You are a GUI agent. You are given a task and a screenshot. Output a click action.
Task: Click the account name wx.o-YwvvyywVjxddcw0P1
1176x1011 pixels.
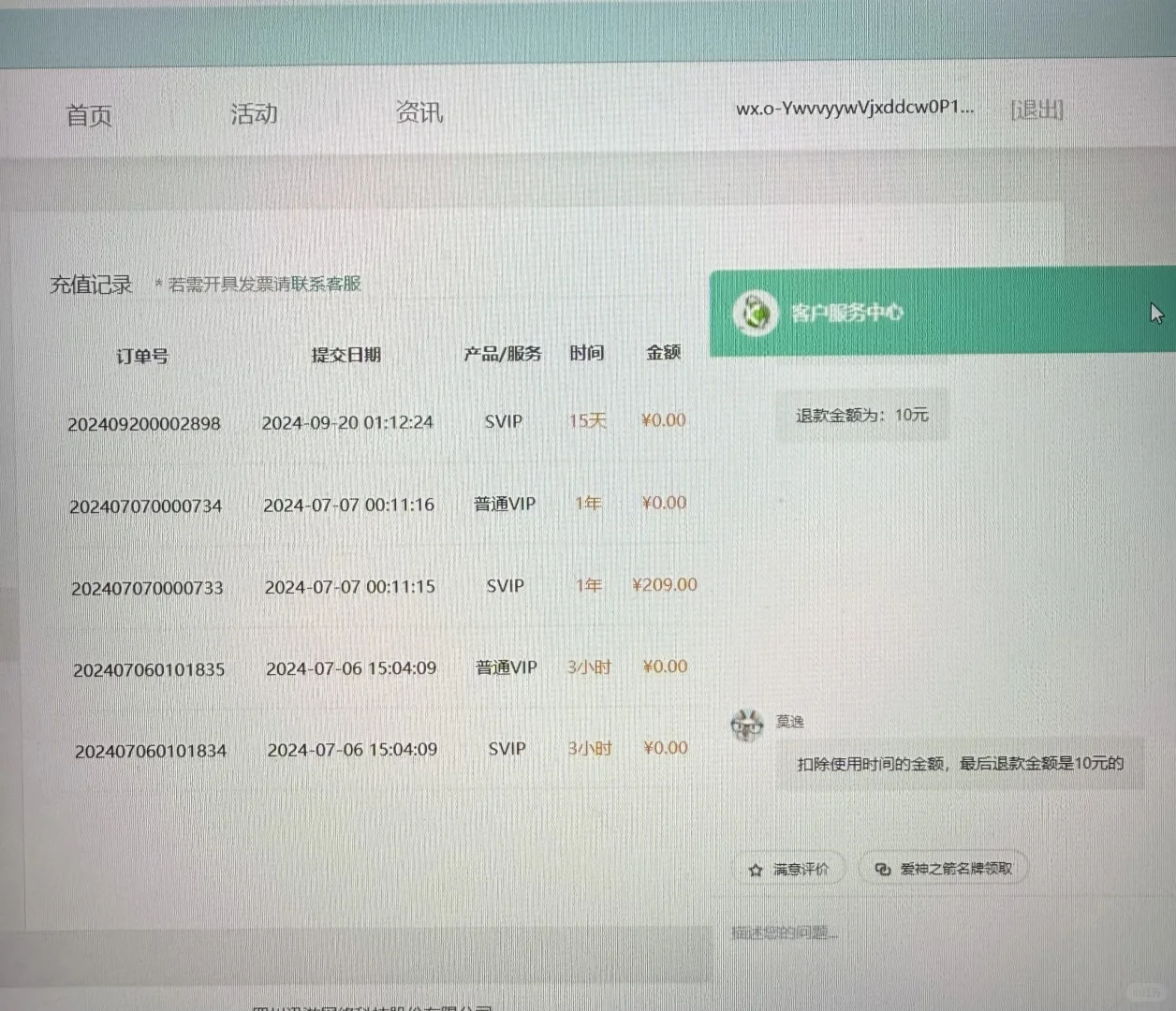855,110
